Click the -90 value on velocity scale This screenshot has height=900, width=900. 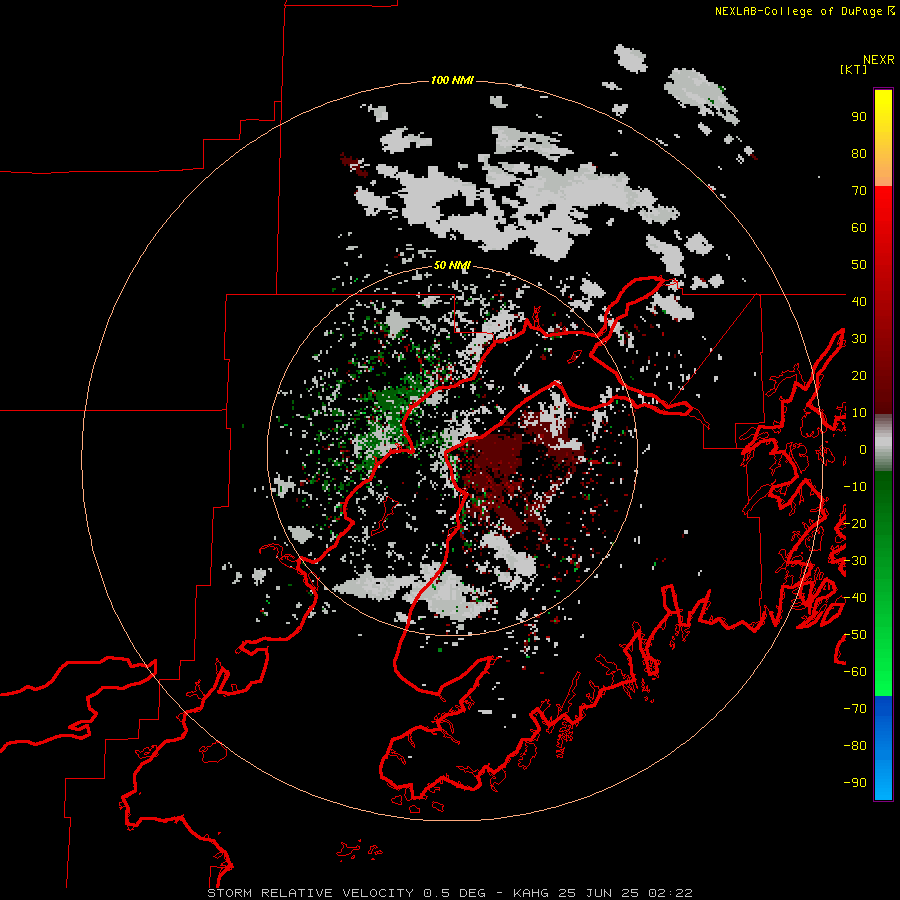(855, 783)
